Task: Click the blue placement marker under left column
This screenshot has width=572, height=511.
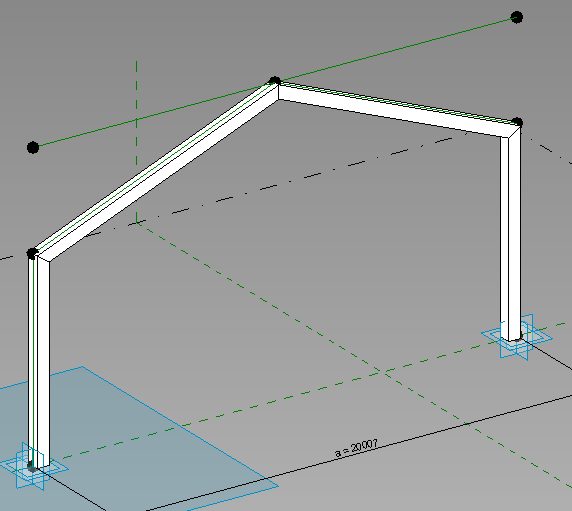Action: click(34, 467)
